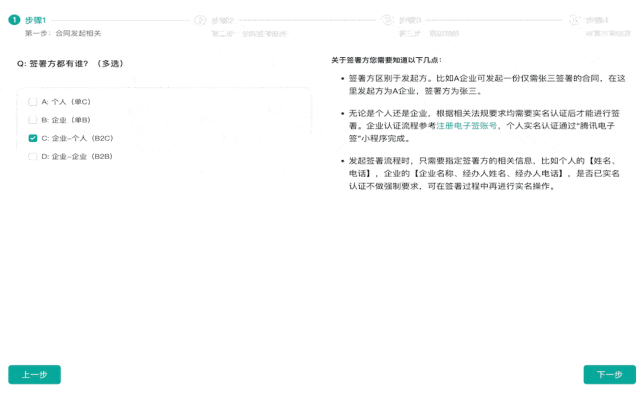Image resolution: width=640 pixels, height=404 pixels.
Task: Uncheck option C: 企业-个人 (B2C)
Action: pos(33,138)
